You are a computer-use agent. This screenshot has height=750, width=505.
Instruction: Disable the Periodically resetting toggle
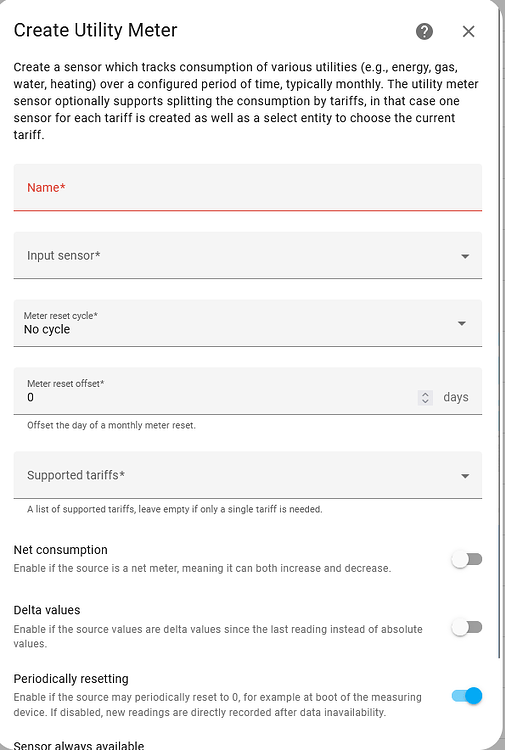coord(467,695)
